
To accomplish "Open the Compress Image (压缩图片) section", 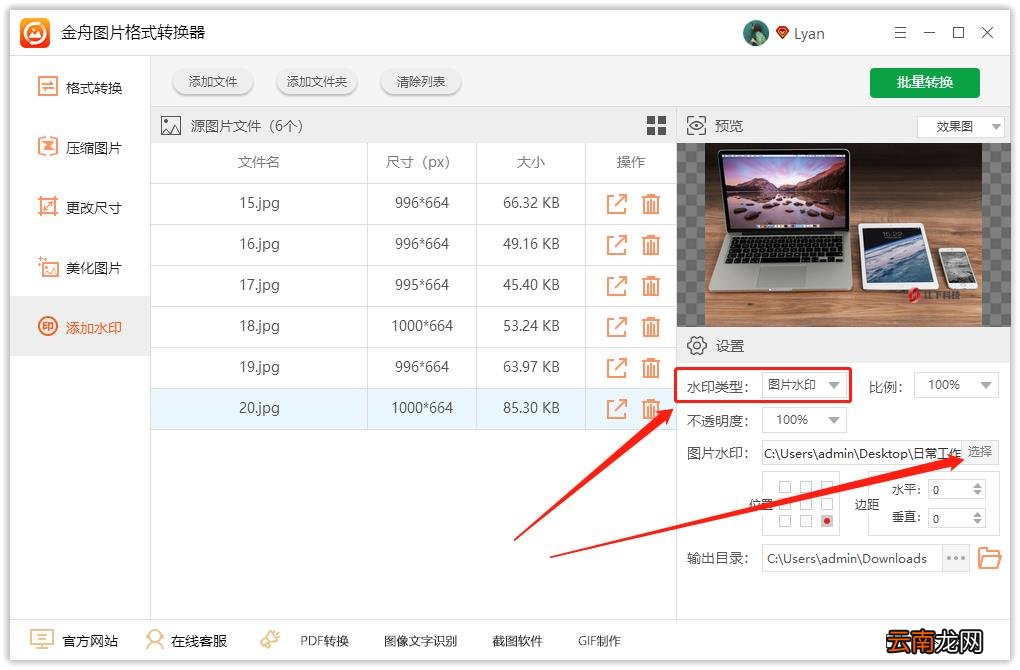I will 80,148.
